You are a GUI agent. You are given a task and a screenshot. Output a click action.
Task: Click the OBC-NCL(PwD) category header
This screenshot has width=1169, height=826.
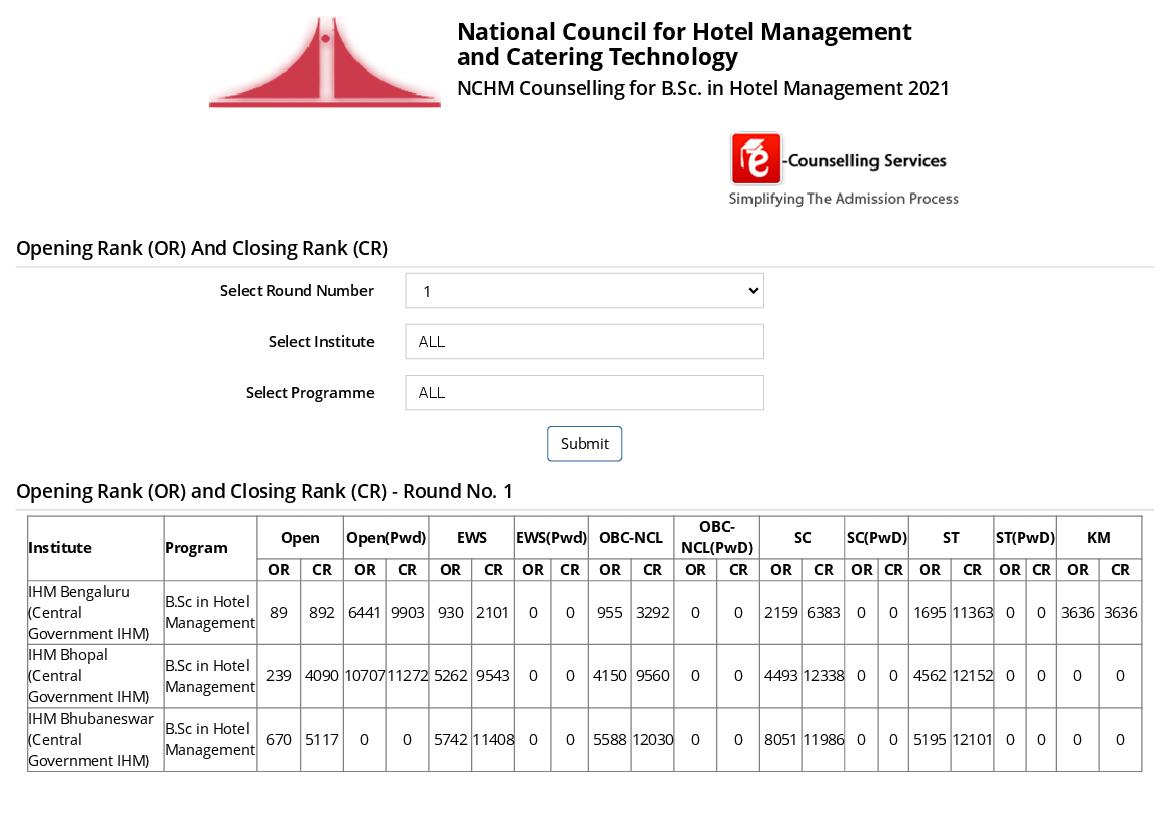pos(717,537)
